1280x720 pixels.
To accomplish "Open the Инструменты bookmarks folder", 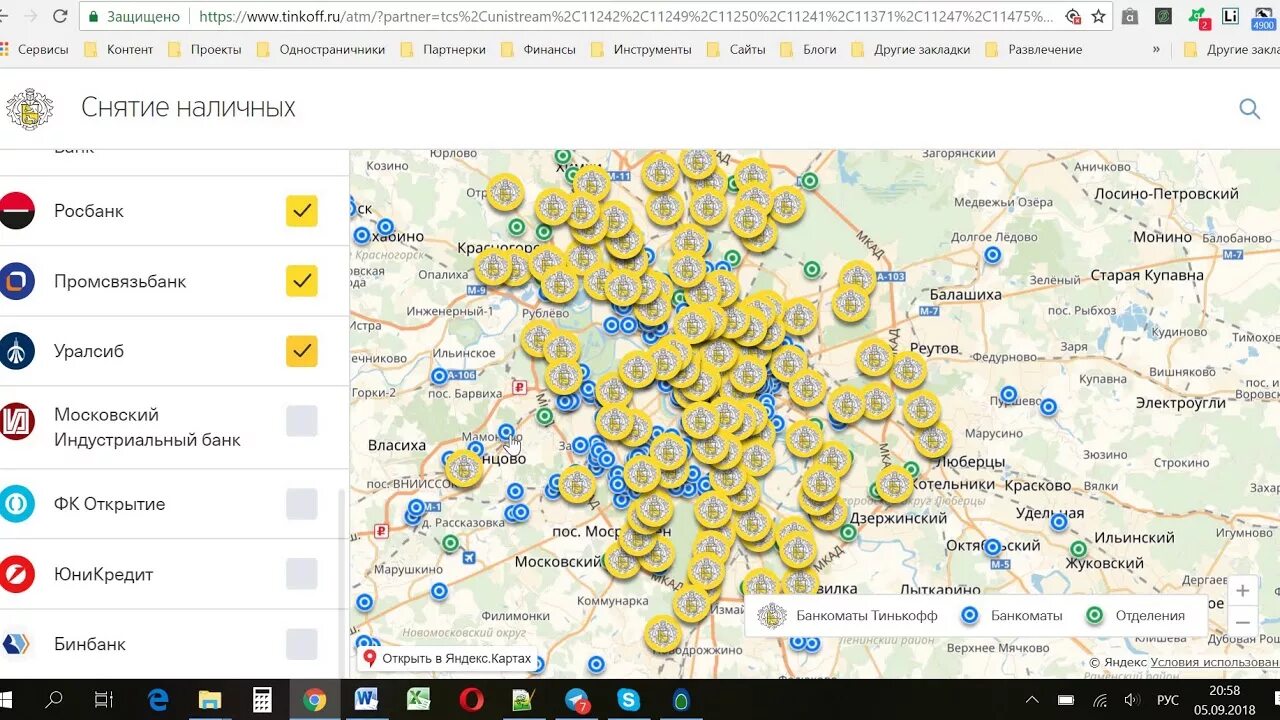I will 641,49.
